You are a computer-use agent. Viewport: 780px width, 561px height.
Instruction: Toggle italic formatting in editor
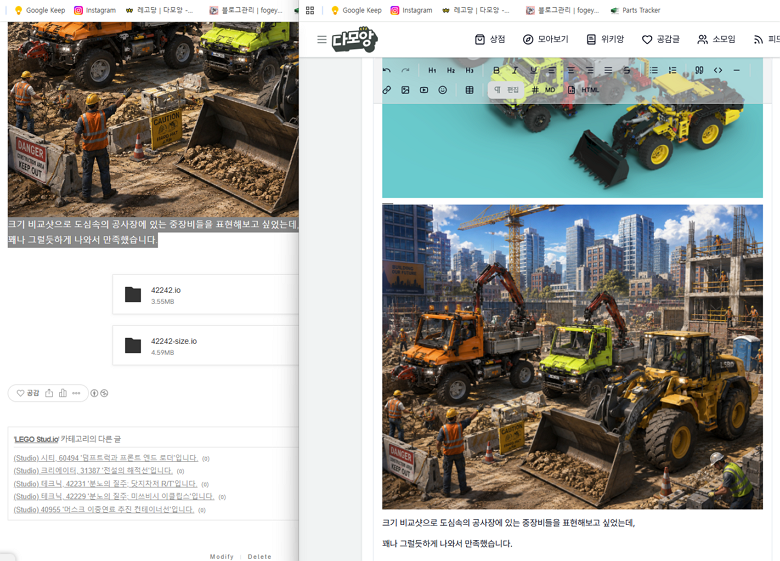pos(515,70)
